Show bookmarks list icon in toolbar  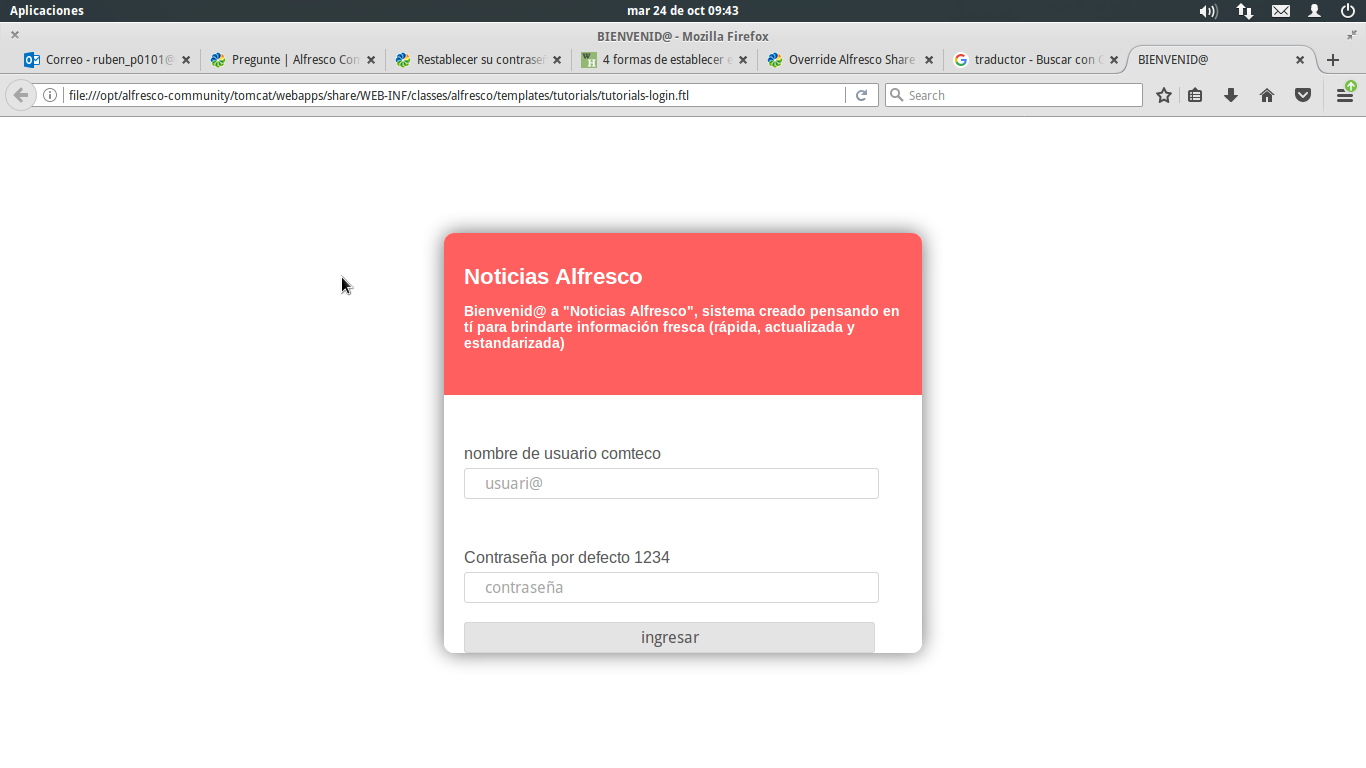tap(1195, 95)
